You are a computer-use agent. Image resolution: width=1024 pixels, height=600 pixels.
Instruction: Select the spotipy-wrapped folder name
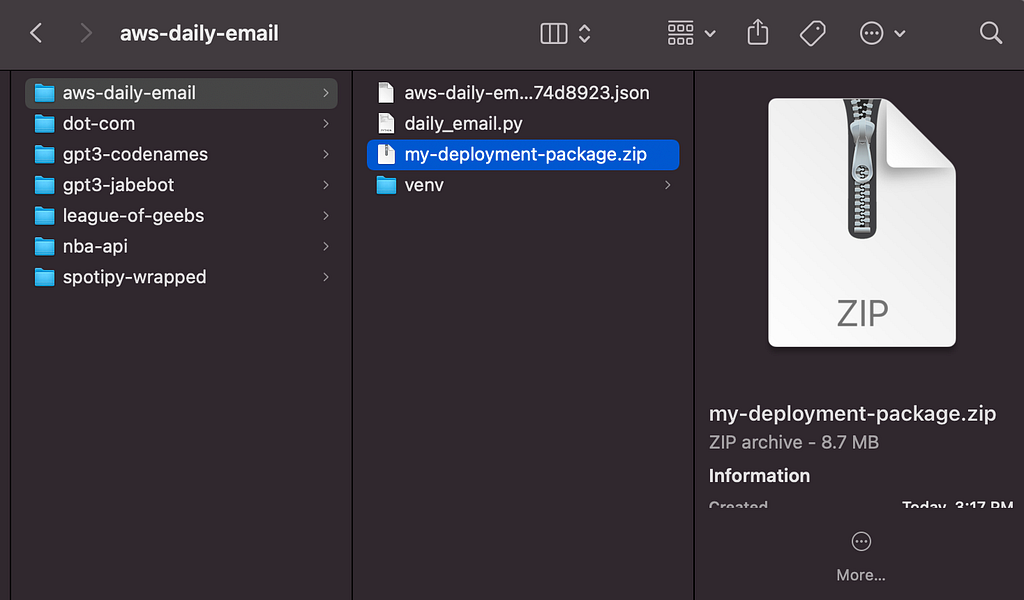(x=135, y=277)
